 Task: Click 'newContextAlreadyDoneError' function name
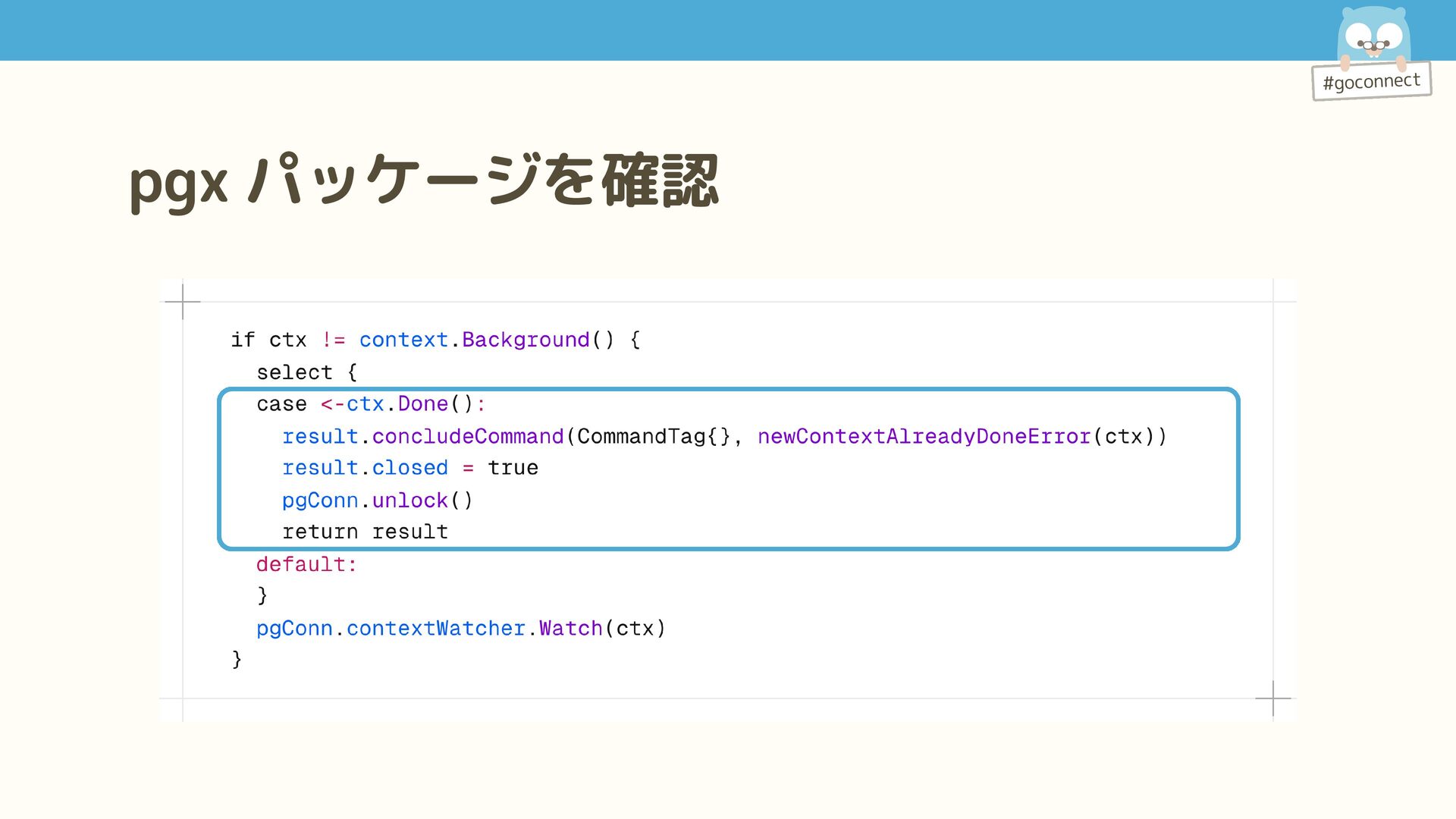pos(924,437)
